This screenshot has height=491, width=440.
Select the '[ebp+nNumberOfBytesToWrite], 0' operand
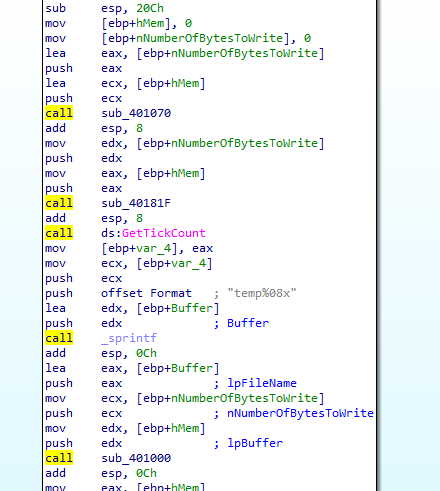(206, 38)
